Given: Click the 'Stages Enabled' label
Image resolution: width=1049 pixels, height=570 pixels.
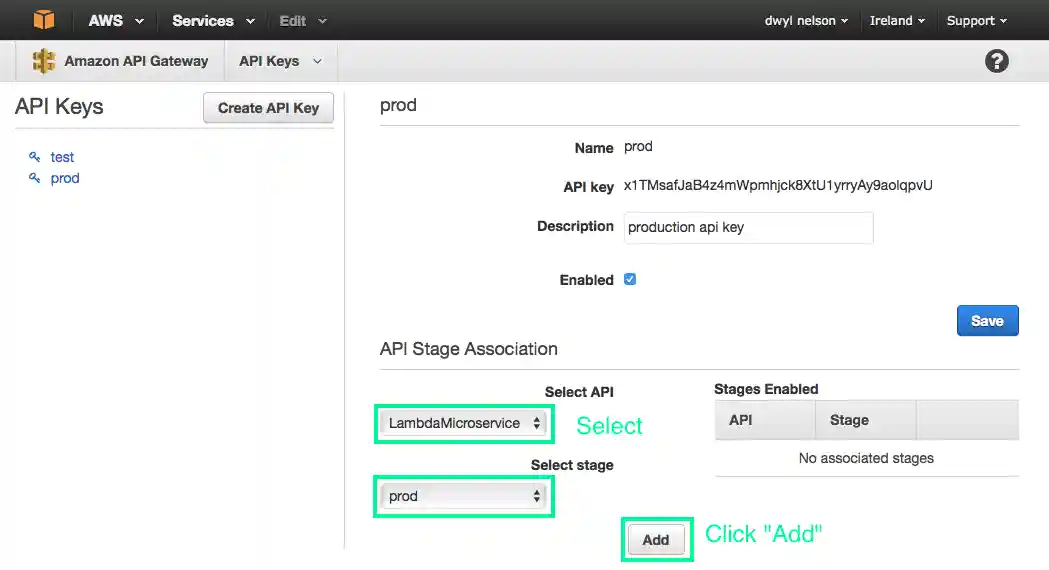Looking at the screenshot, I should point(766,389).
